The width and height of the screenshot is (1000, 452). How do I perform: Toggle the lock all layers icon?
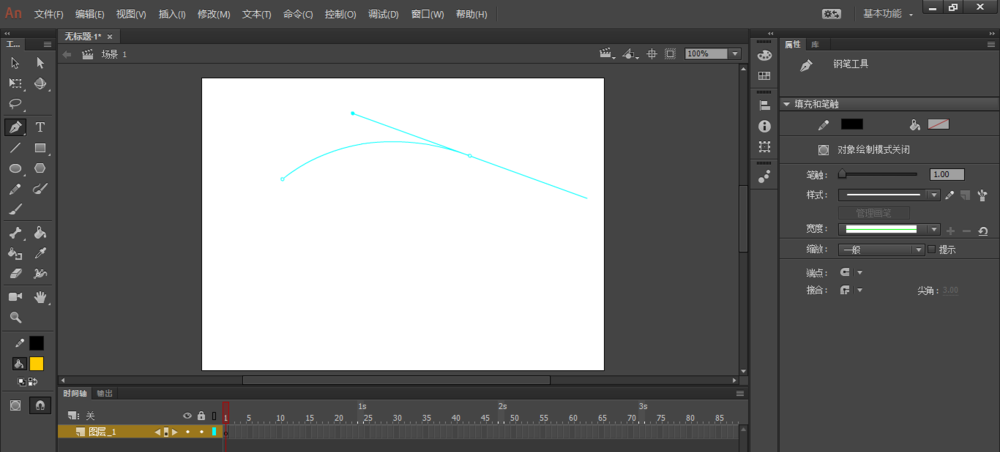click(201, 416)
